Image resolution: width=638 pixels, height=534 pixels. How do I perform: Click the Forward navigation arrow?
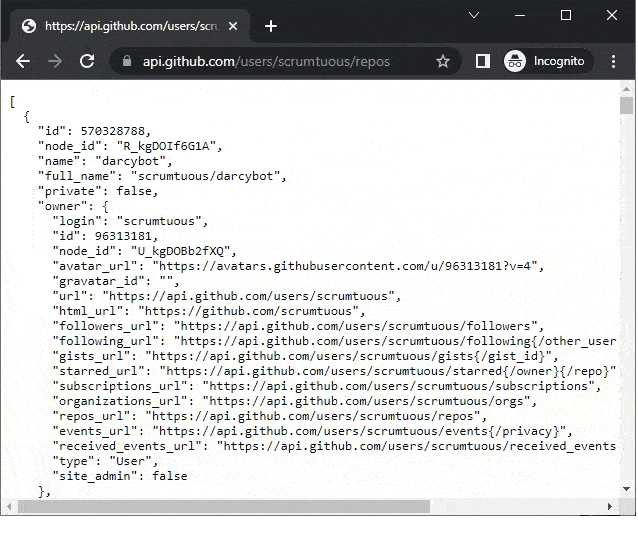pyautogui.click(x=55, y=61)
